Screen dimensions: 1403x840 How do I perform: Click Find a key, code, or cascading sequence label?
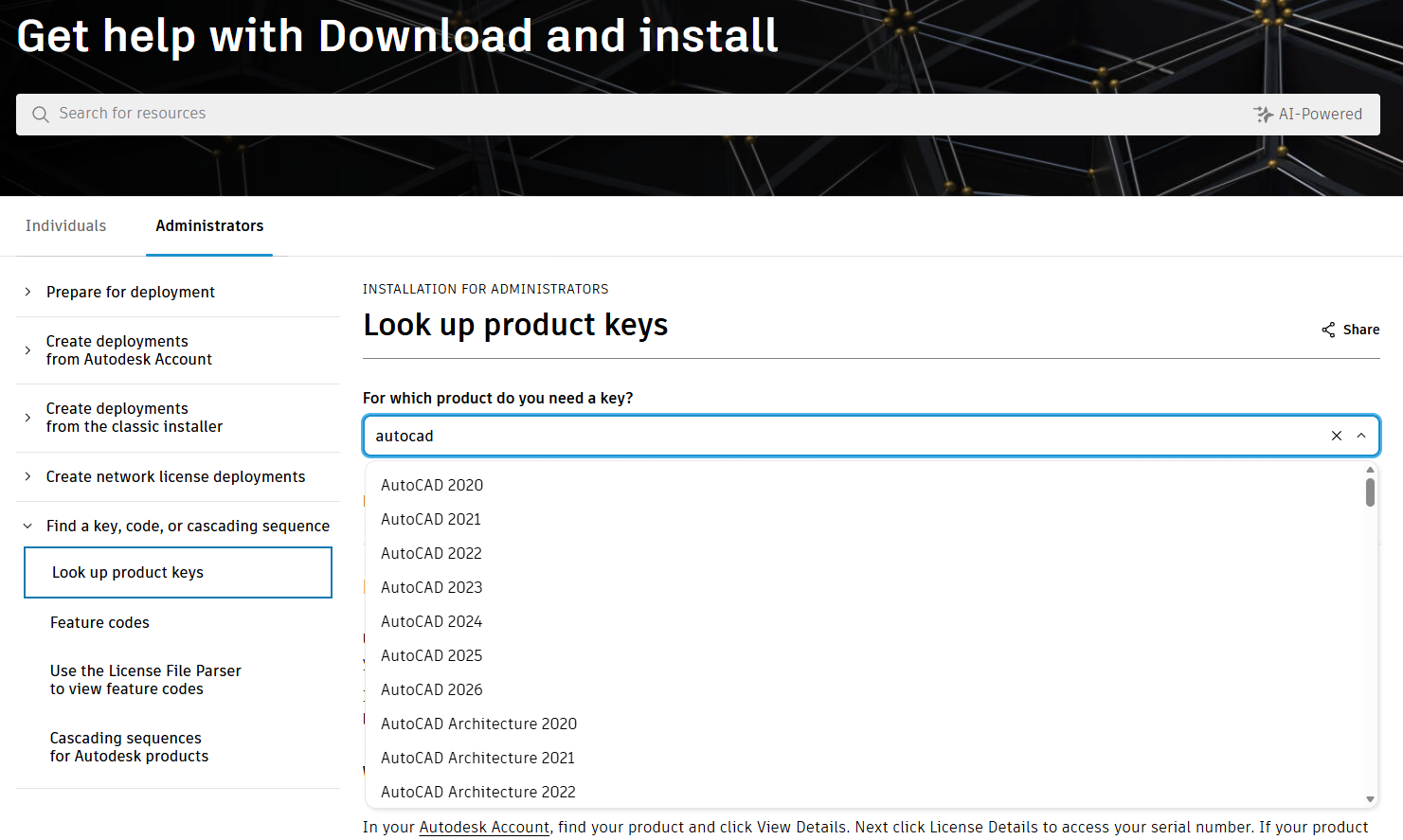tap(188, 526)
